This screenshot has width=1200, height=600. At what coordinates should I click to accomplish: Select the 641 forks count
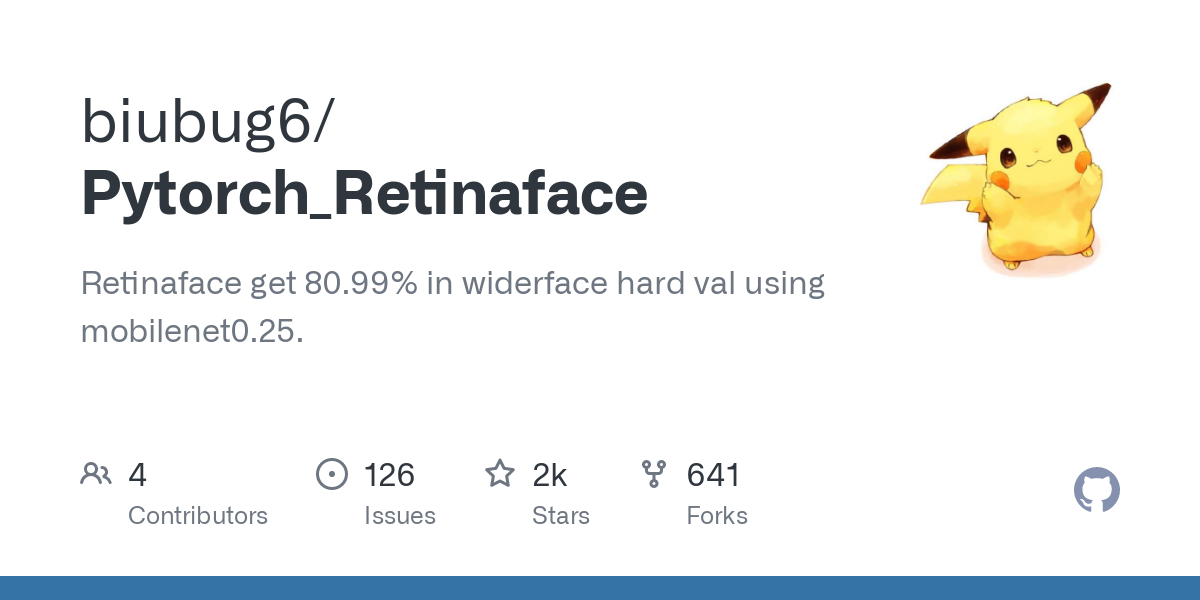tap(713, 474)
